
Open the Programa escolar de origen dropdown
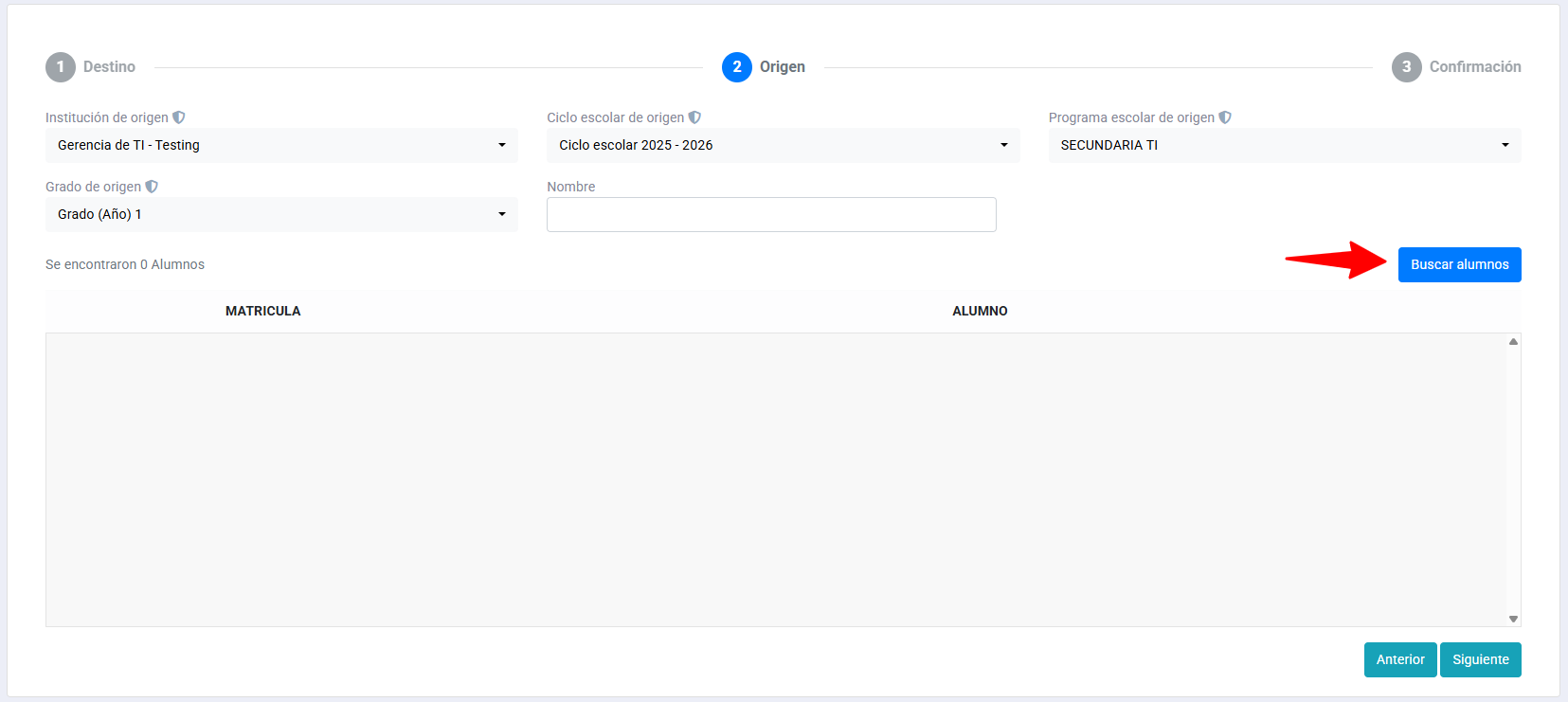pos(1284,145)
